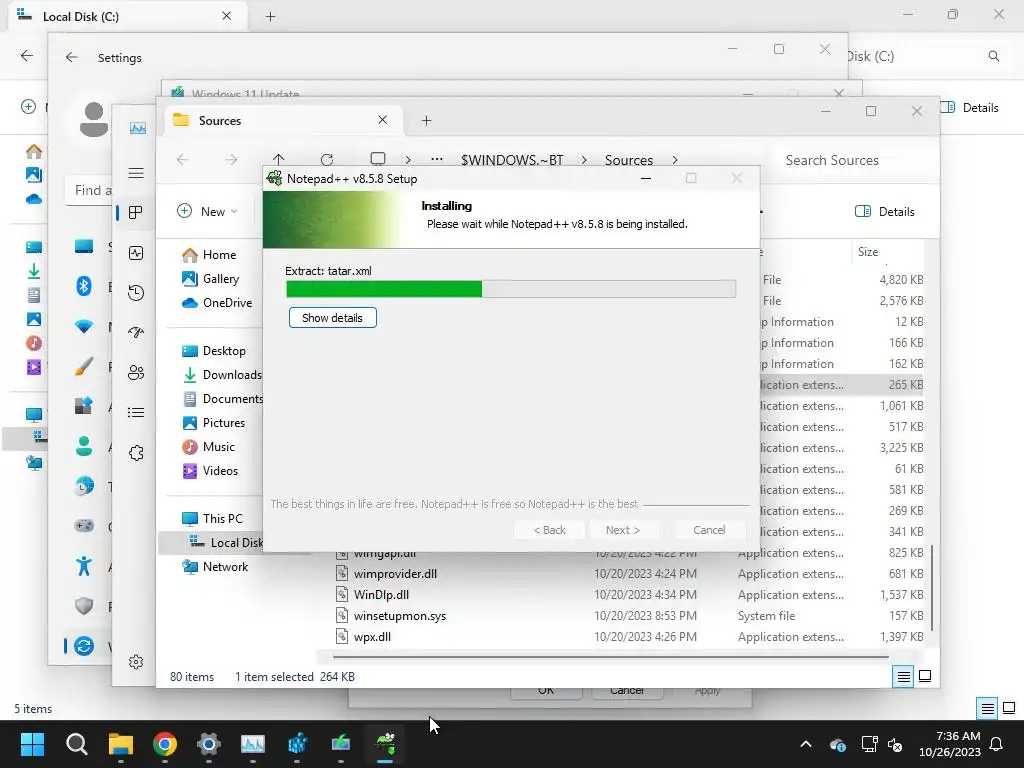This screenshot has width=1024, height=768.
Task: Add a new tab in Sources window
Action: tap(426, 121)
